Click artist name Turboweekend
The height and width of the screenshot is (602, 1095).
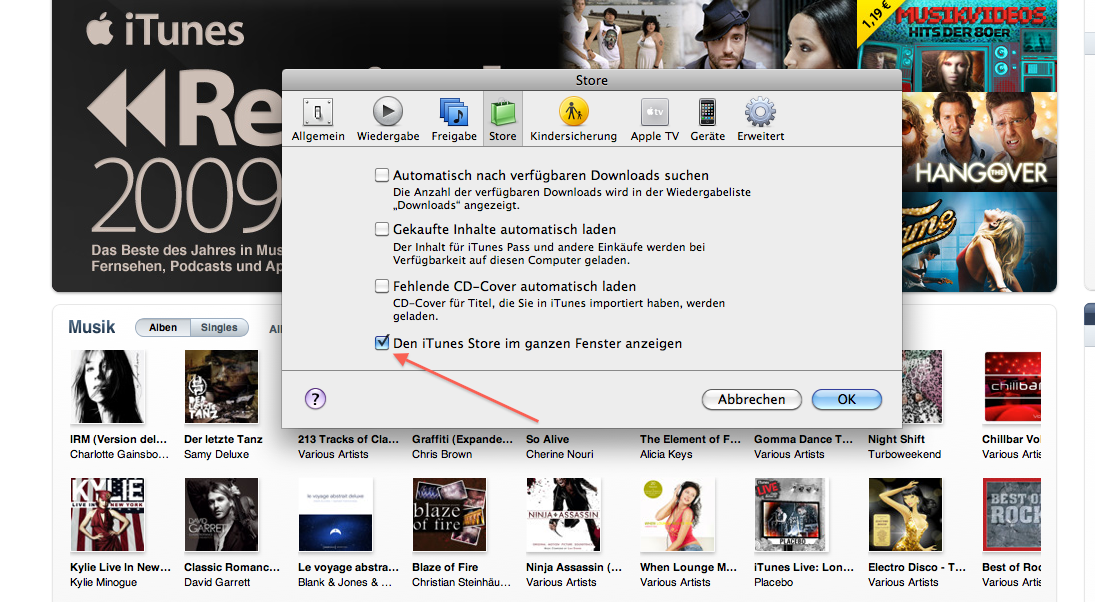[904, 455]
